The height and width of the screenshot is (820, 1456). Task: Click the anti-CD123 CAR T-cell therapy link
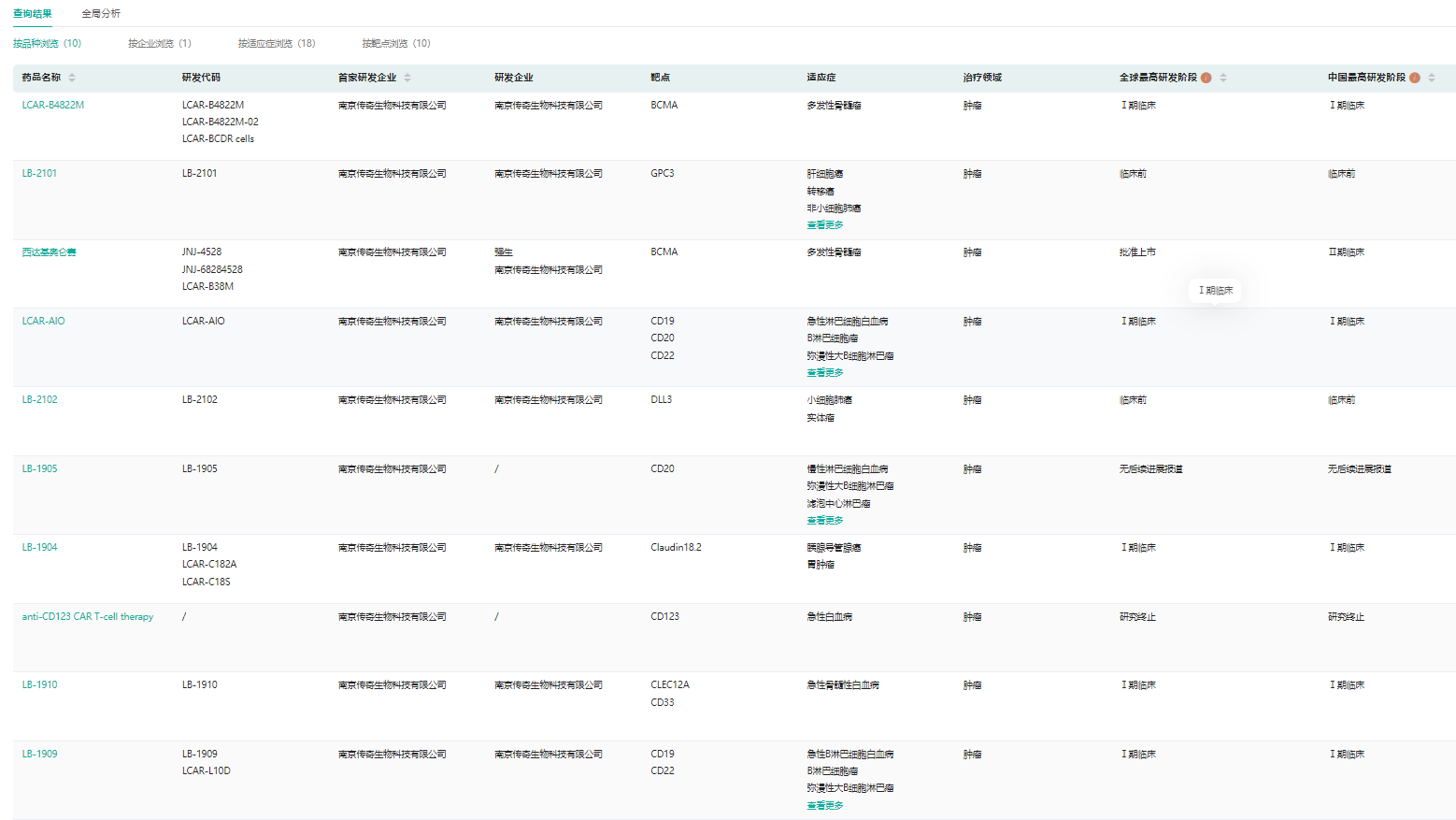pyautogui.click(x=88, y=617)
